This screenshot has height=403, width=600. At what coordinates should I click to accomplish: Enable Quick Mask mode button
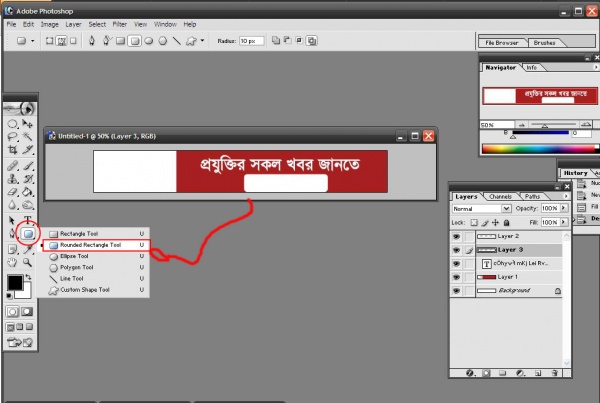click(27, 312)
